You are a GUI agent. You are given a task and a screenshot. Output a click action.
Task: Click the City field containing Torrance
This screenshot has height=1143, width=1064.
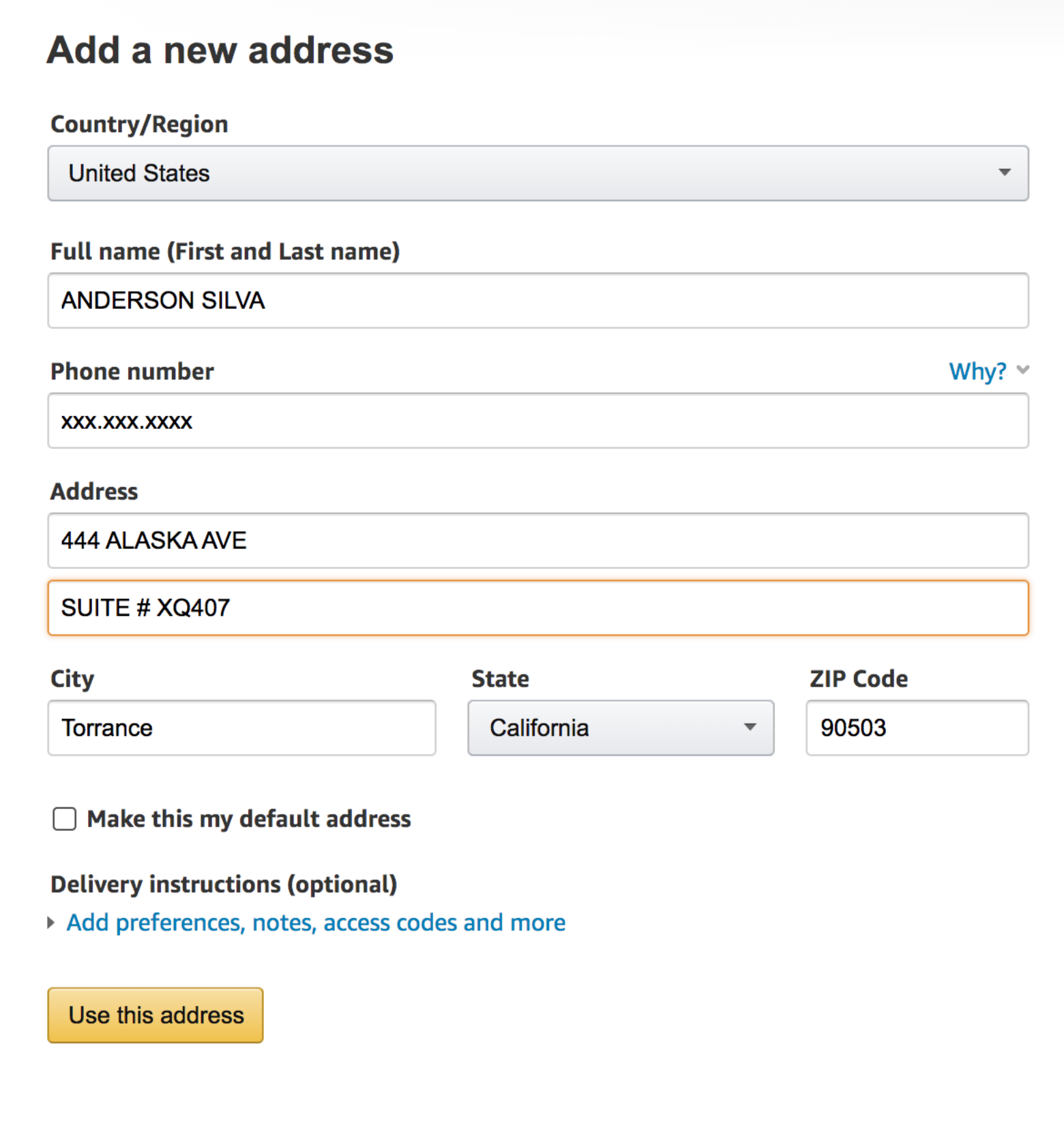click(241, 728)
